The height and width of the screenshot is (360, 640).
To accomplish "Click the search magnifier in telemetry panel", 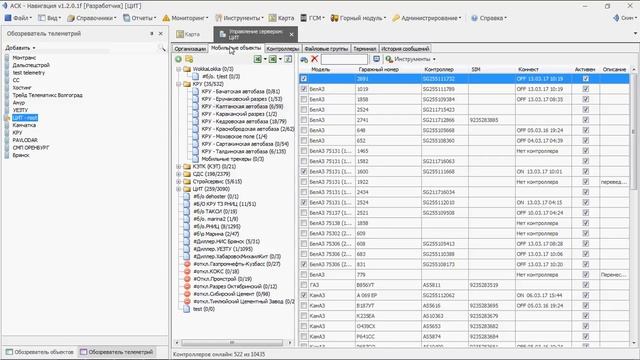I will click(162, 48).
